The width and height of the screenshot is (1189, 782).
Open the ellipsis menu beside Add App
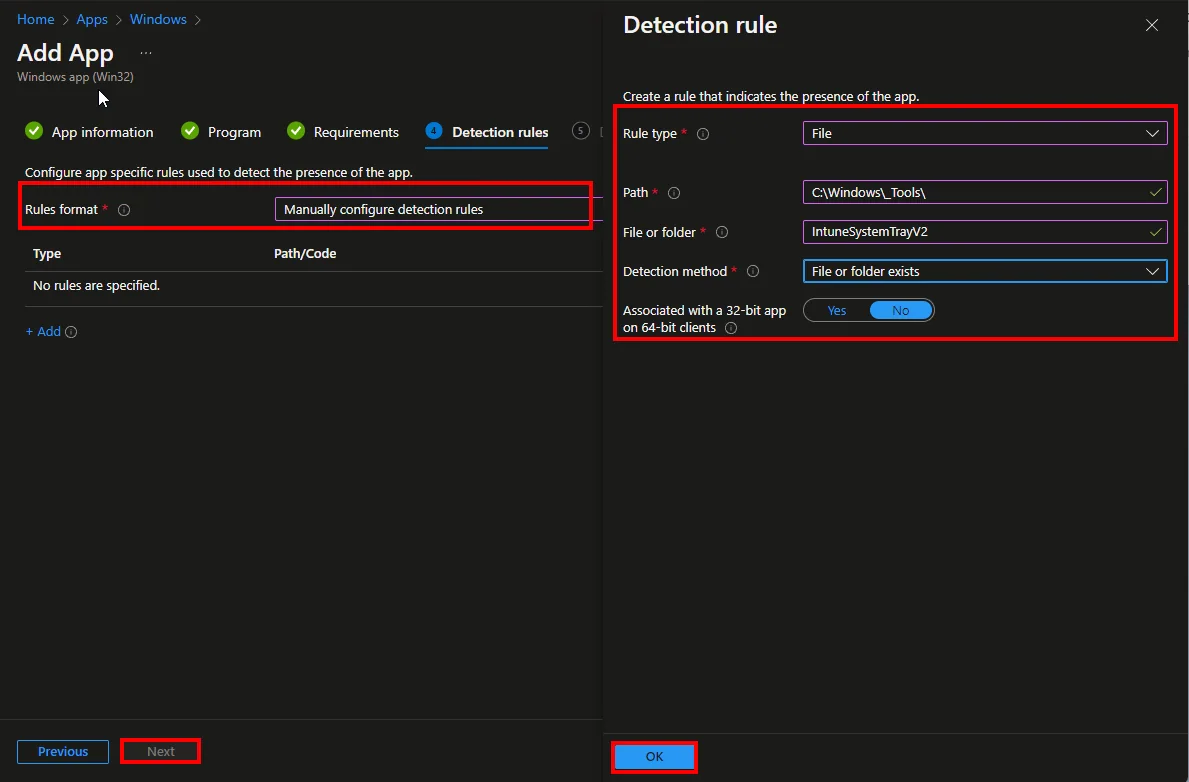point(146,53)
